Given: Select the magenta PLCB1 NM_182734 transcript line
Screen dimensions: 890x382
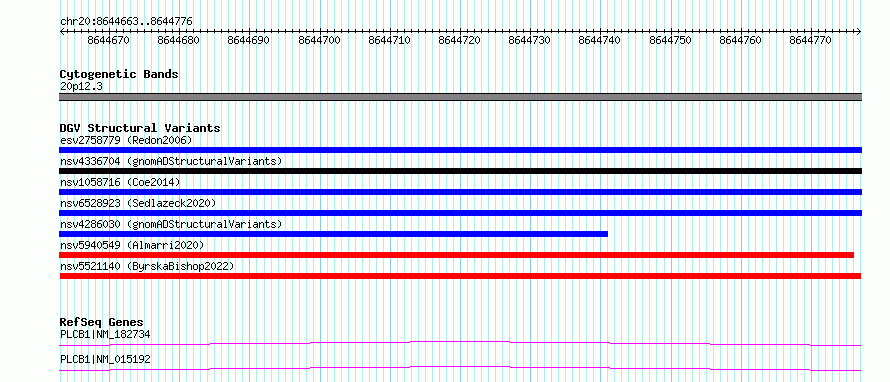Looking at the screenshot, I should (x=460, y=343).
